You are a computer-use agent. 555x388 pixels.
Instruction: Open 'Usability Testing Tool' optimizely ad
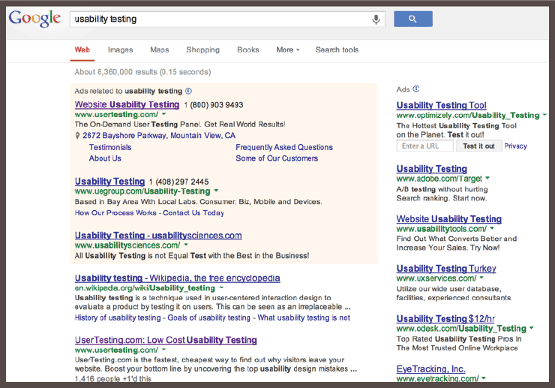[x=441, y=105]
